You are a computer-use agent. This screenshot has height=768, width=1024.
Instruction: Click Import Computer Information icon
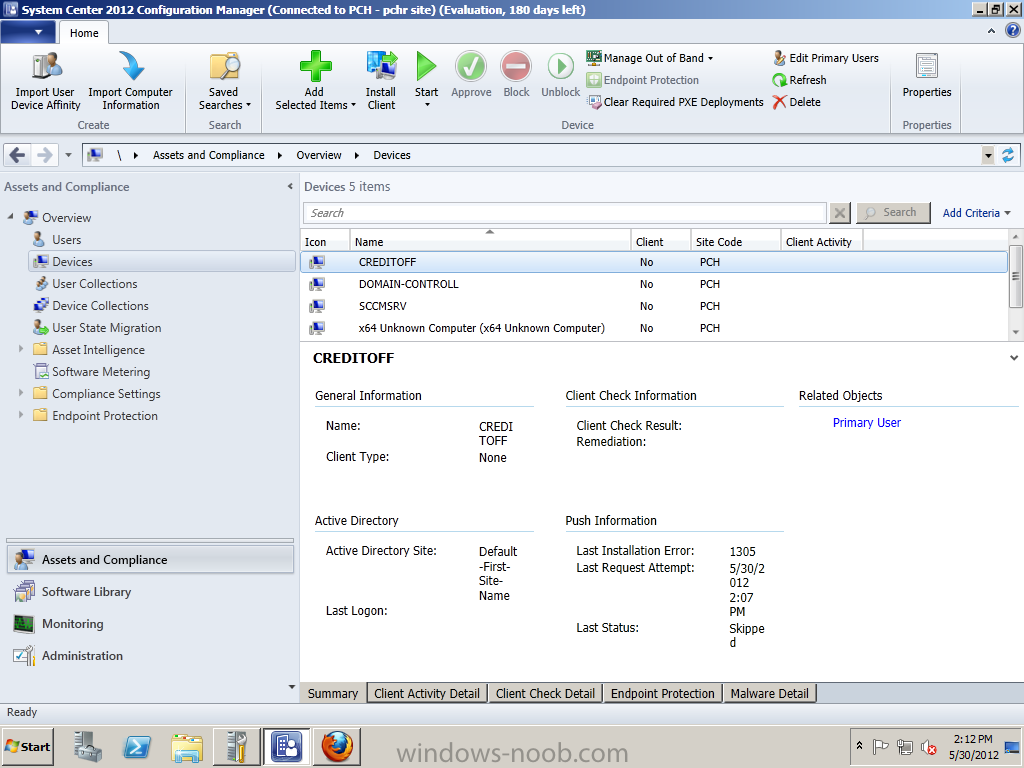[131, 66]
